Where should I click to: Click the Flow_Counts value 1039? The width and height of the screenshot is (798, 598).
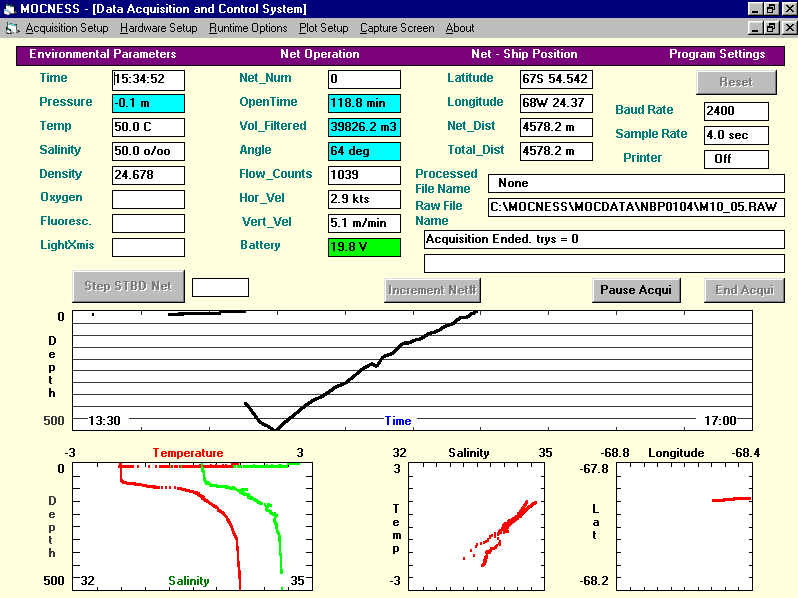pos(364,175)
